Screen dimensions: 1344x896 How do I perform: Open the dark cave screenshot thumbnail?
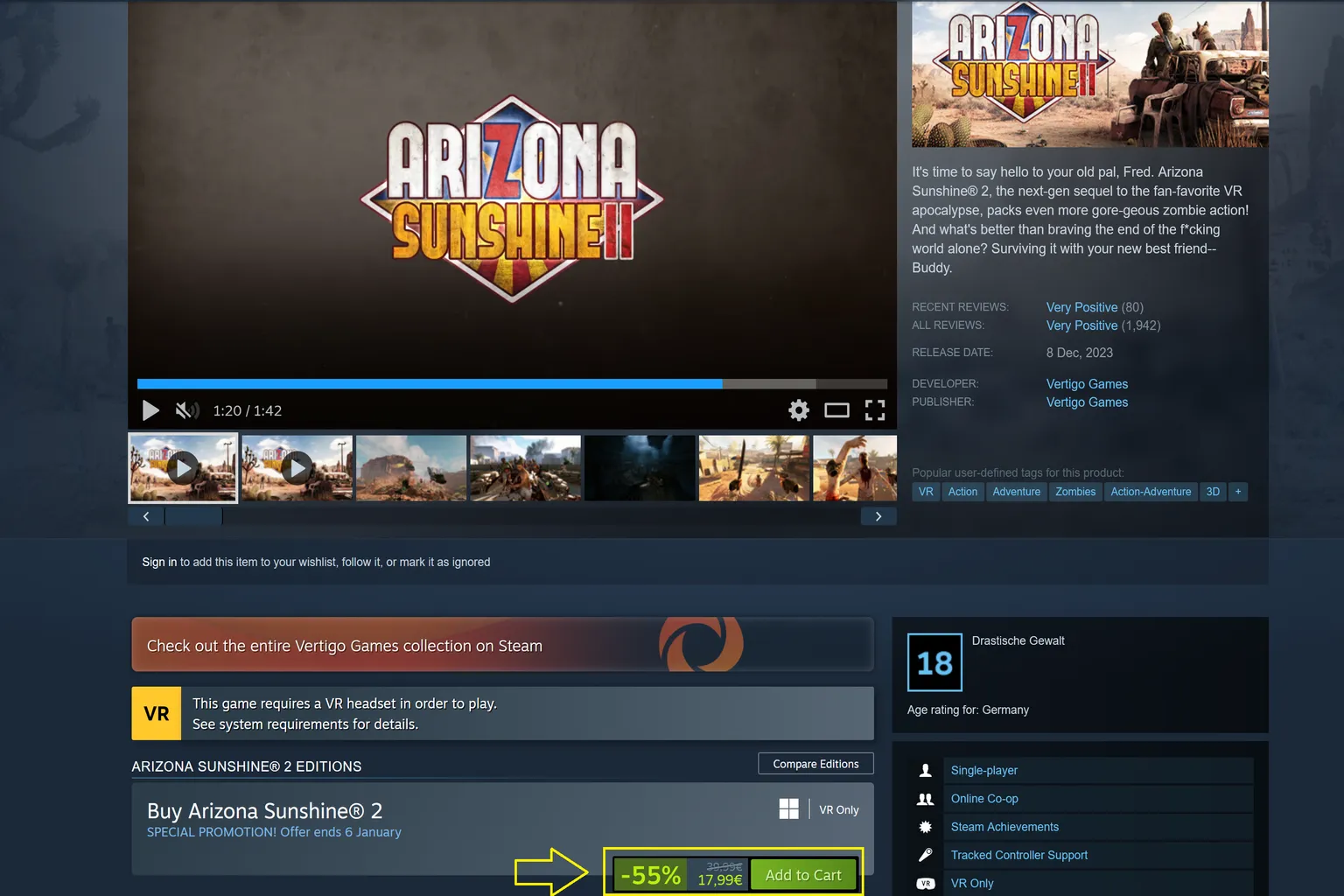click(x=640, y=468)
